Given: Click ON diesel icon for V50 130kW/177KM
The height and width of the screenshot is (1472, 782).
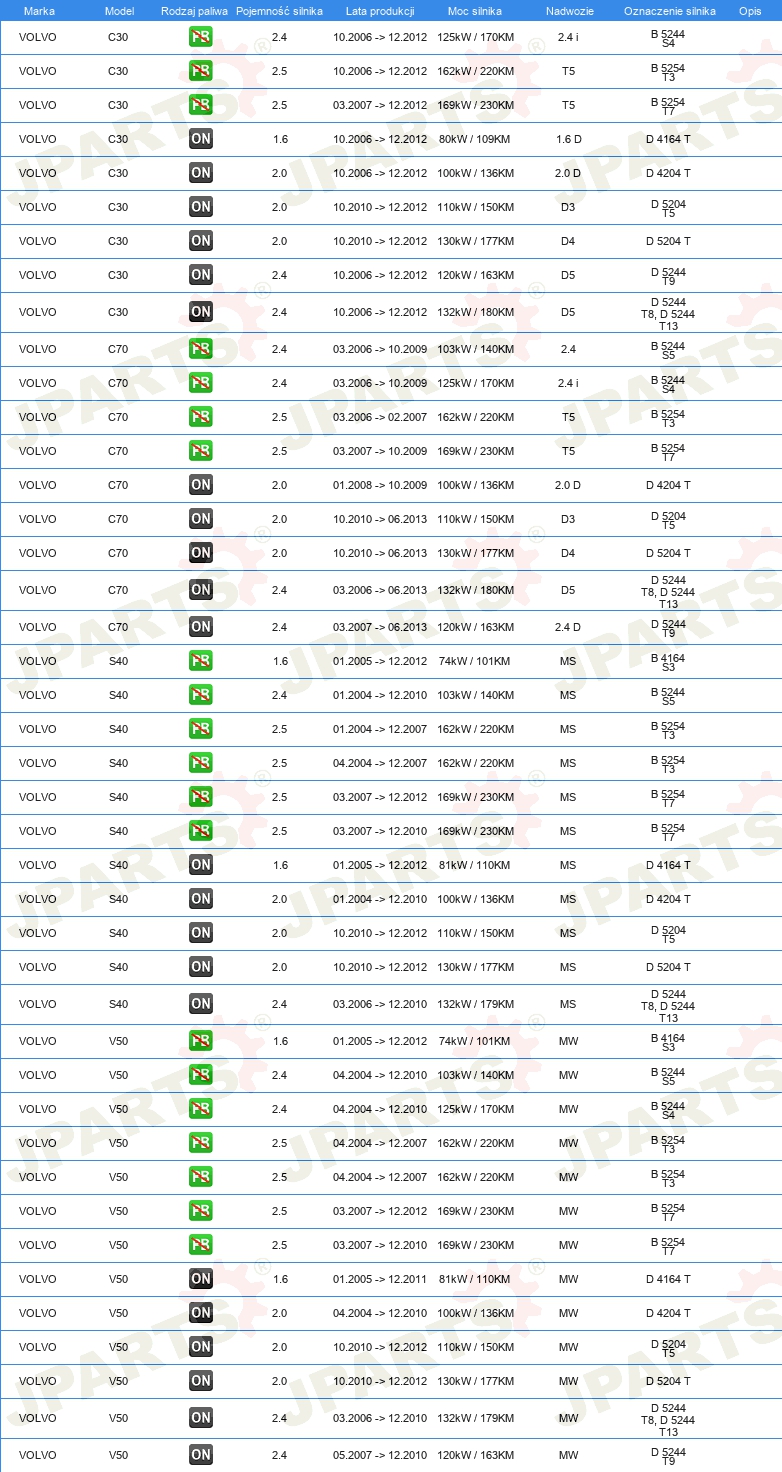Looking at the screenshot, I should [201, 1381].
